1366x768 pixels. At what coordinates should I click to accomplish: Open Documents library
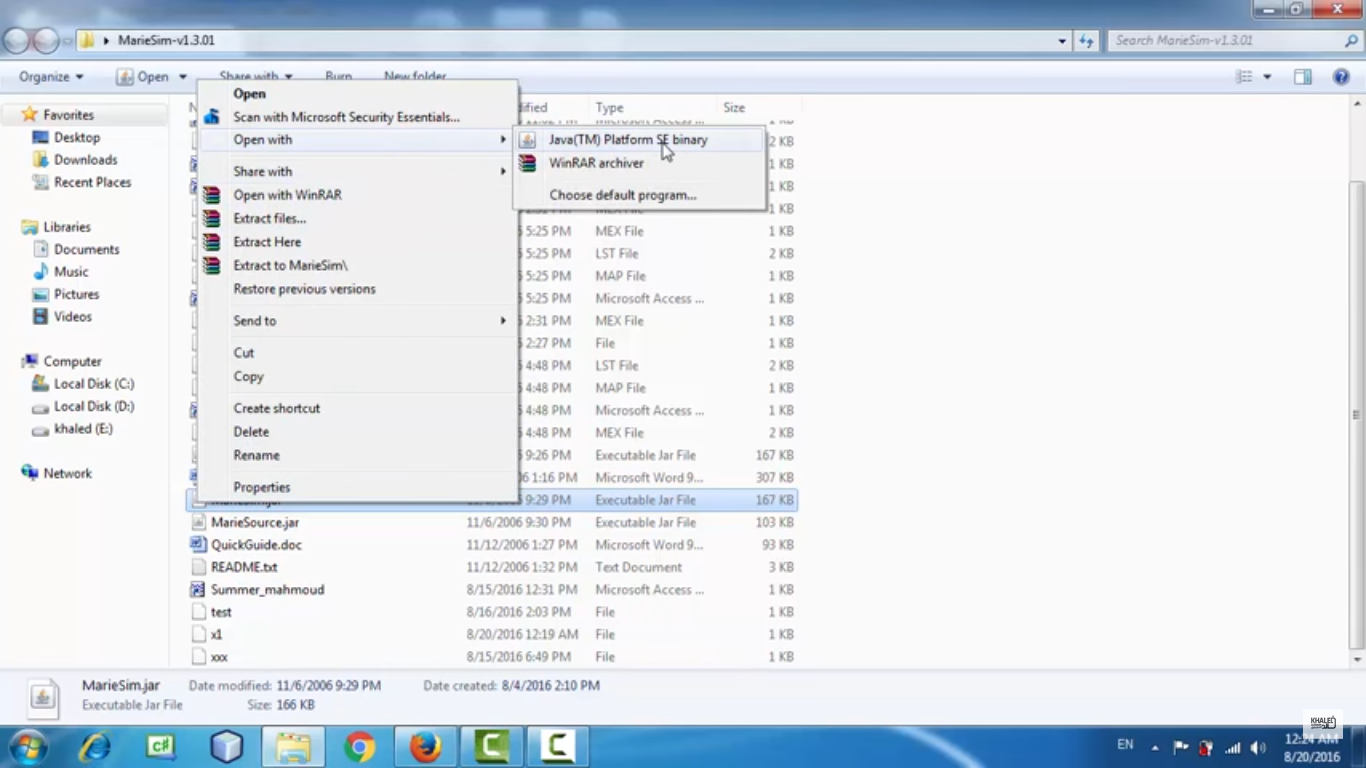(86, 250)
